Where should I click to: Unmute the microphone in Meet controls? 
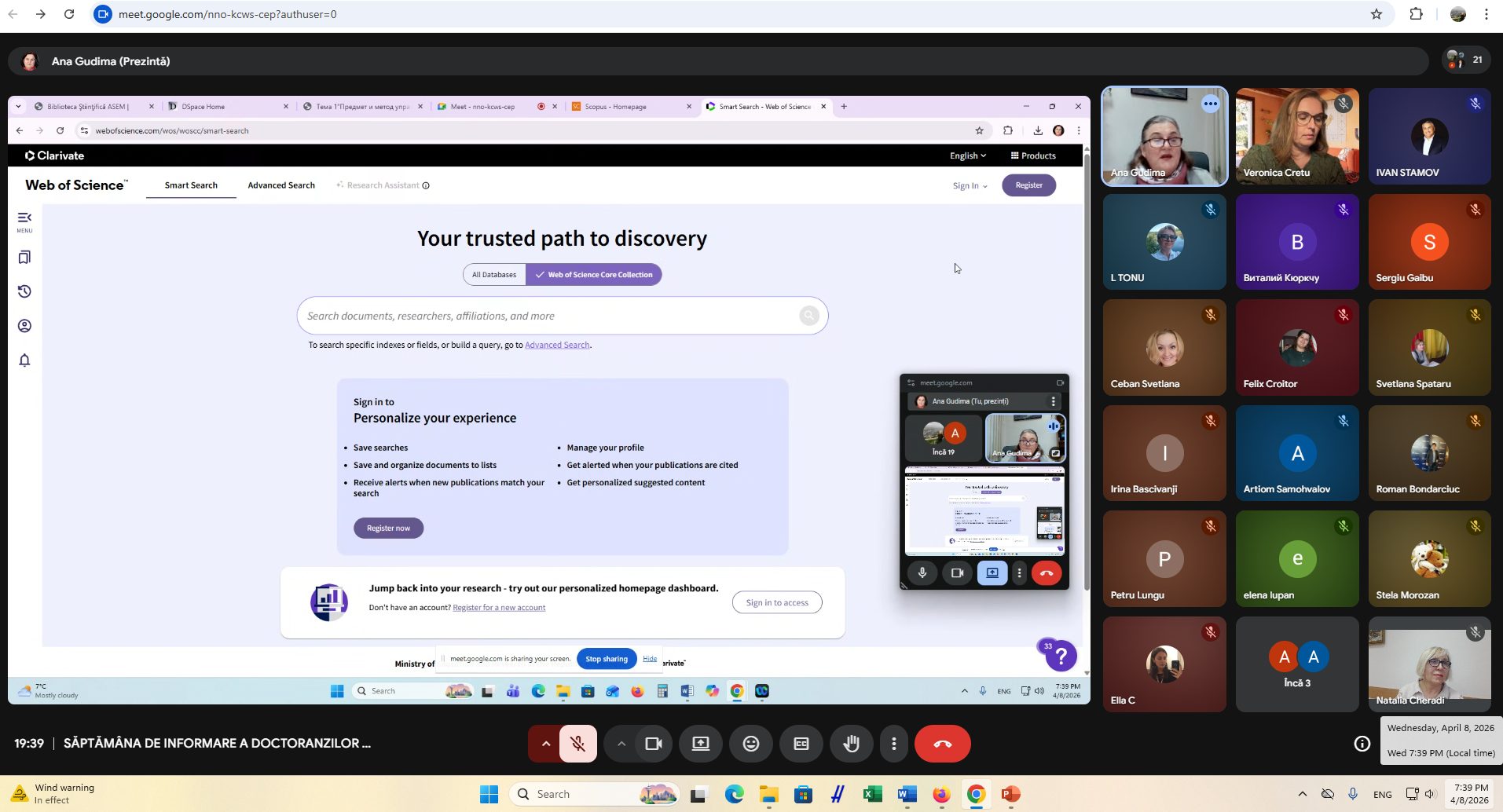click(x=578, y=744)
